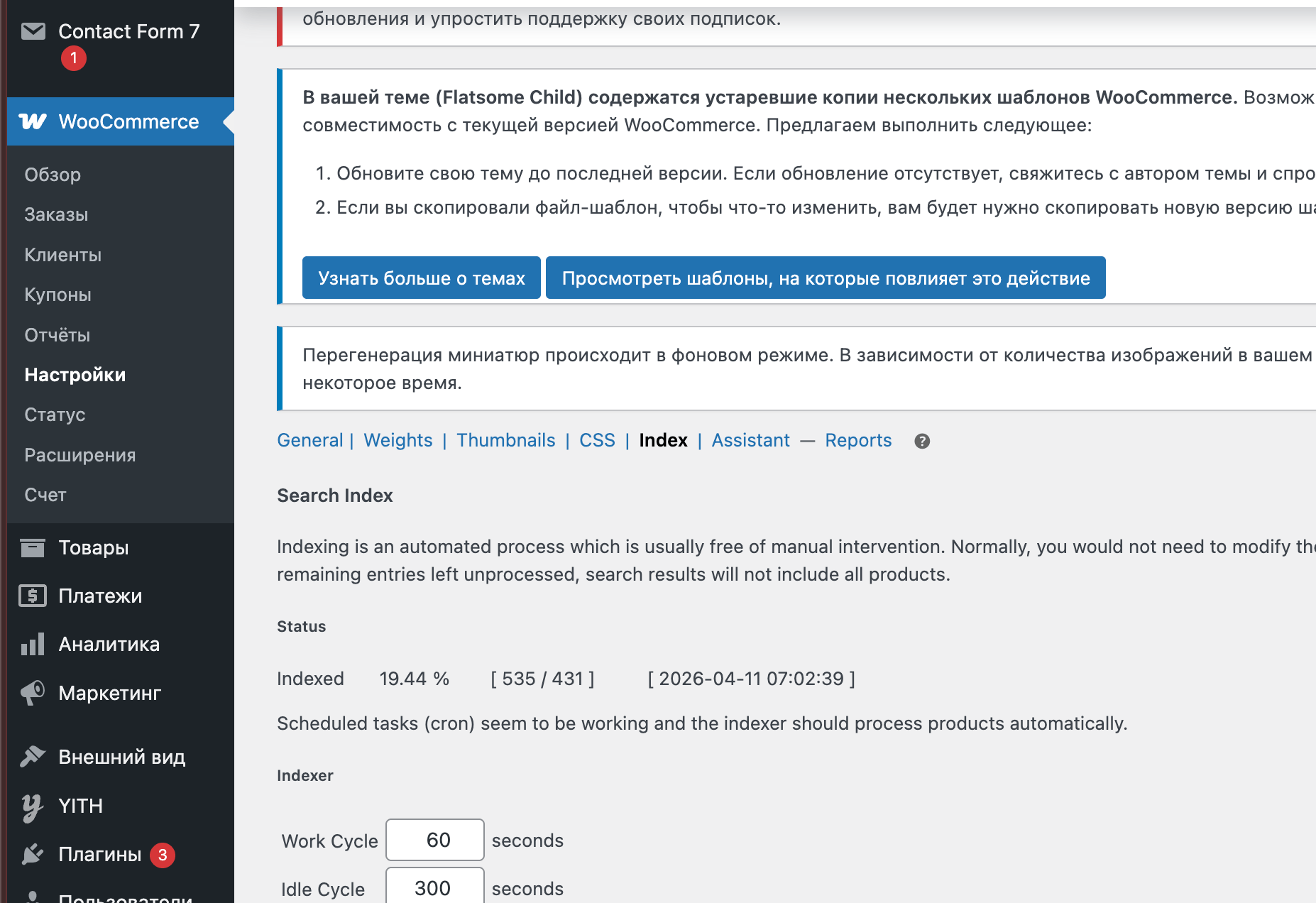Go to the Отчёты submenu item
Image resolution: width=1316 pixels, height=903 pixels.
click(x=57, y=335)
